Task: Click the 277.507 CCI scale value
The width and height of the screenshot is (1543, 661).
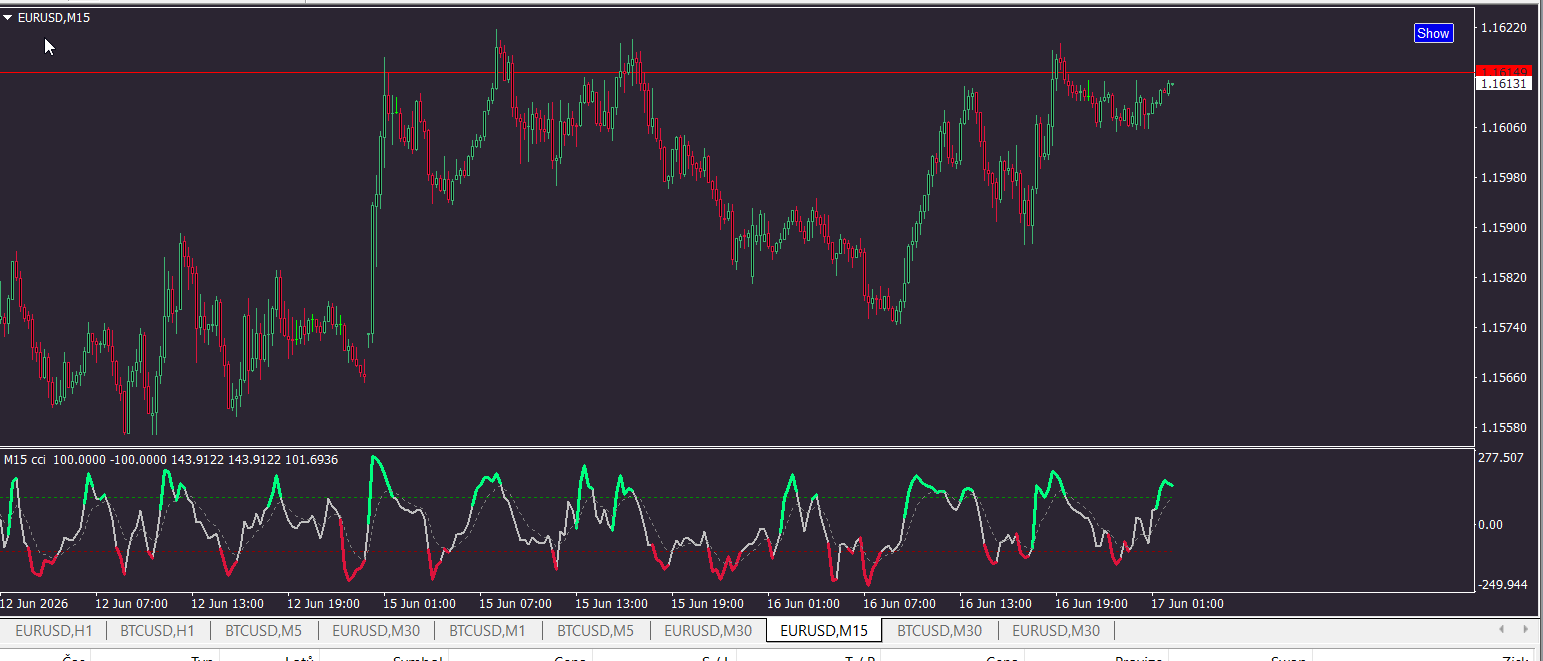Action: pos(1501,458)
